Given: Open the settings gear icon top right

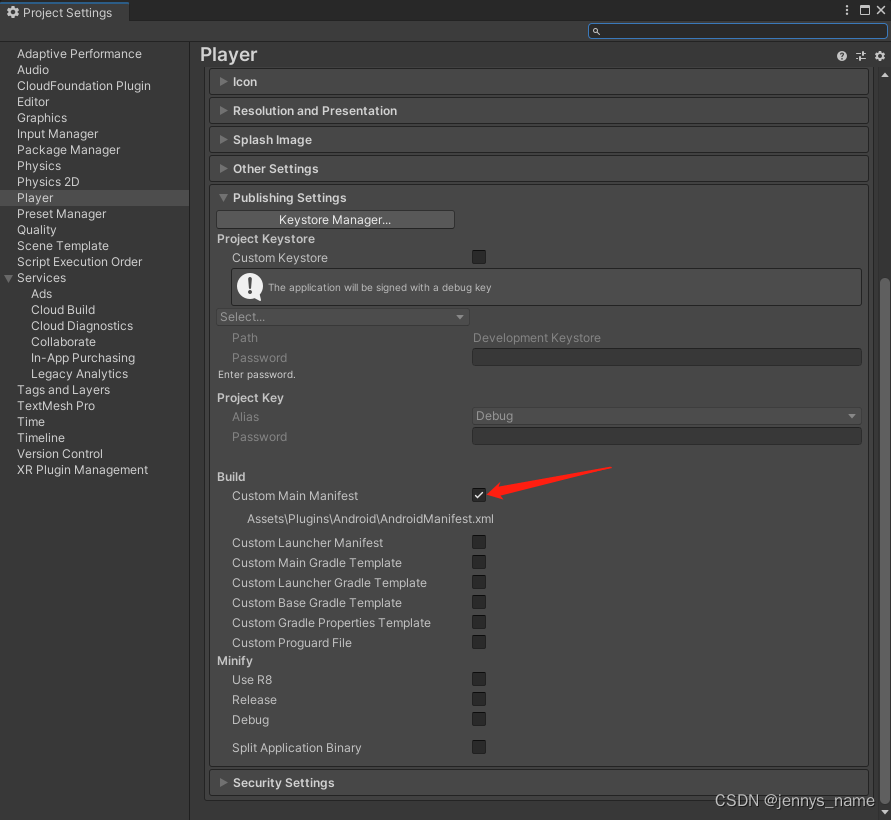Looking at the screenshot, I should [879, 56].
